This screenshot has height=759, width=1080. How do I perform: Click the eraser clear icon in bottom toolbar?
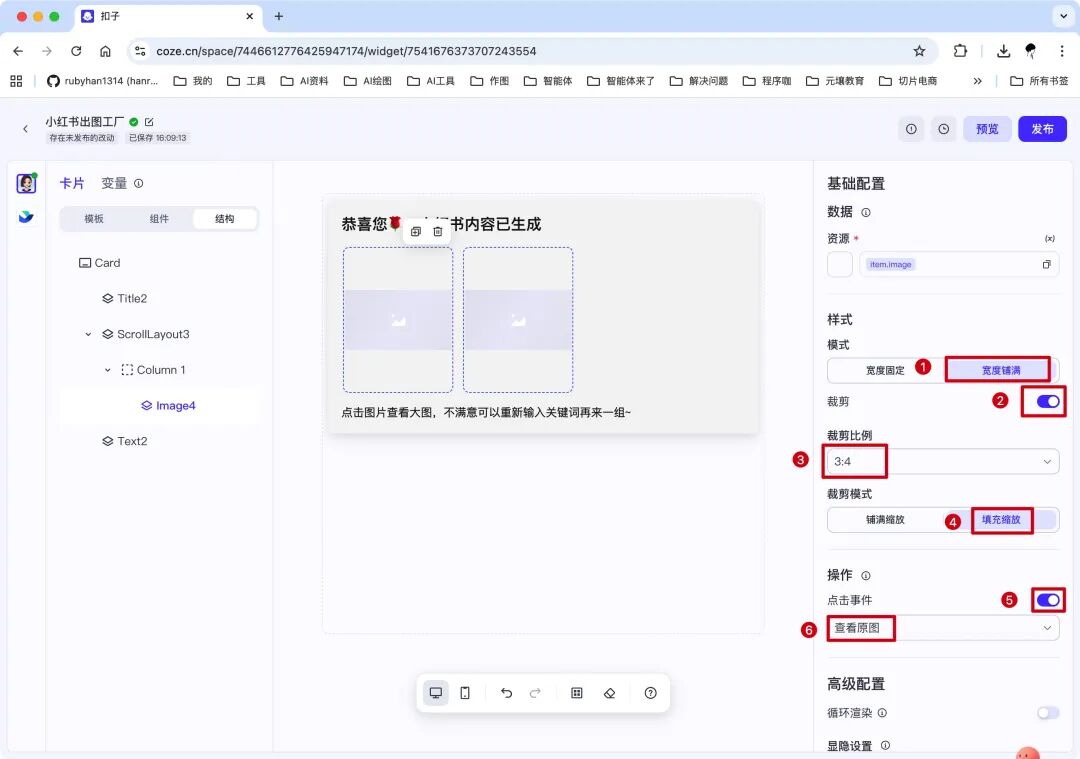(x=611, y=692)
